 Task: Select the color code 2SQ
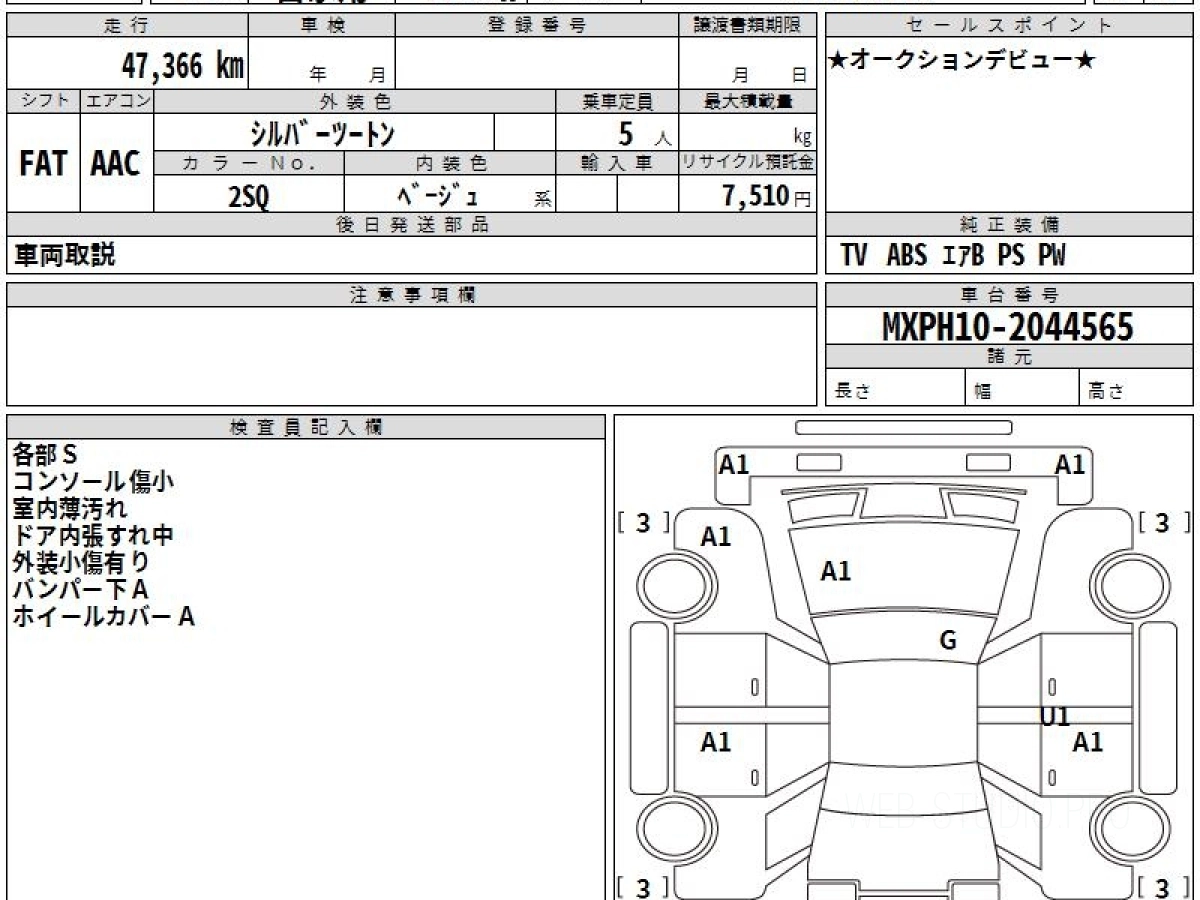click(x=249, y=196)
